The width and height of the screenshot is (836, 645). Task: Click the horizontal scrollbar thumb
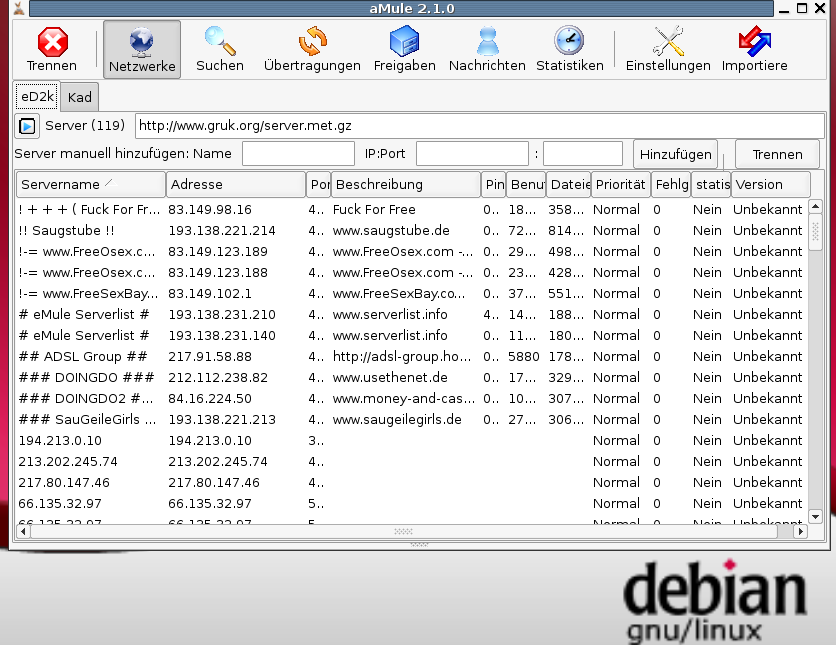click(x=404, y=531)
